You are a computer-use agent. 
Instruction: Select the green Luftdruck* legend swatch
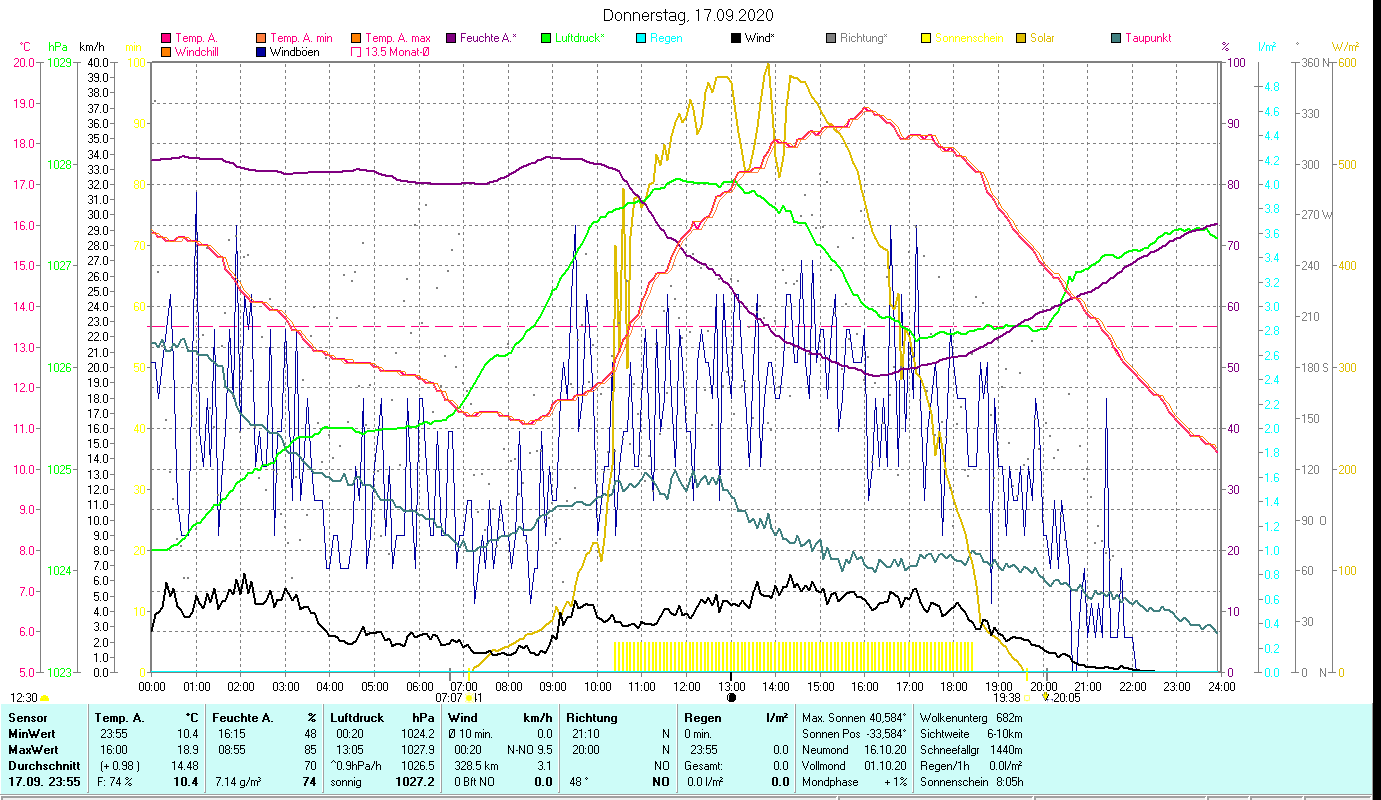(x=545, y=38)
